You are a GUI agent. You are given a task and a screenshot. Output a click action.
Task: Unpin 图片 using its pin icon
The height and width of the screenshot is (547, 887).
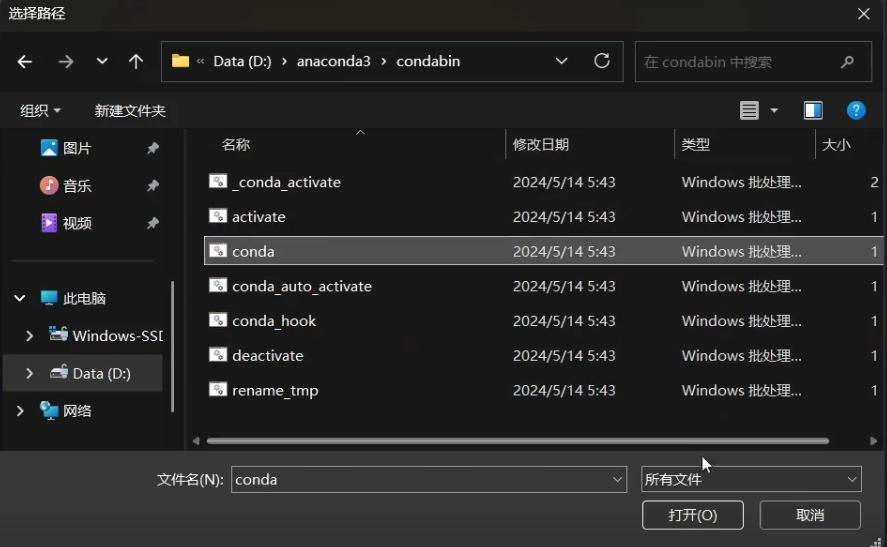(x=153, y=148)
